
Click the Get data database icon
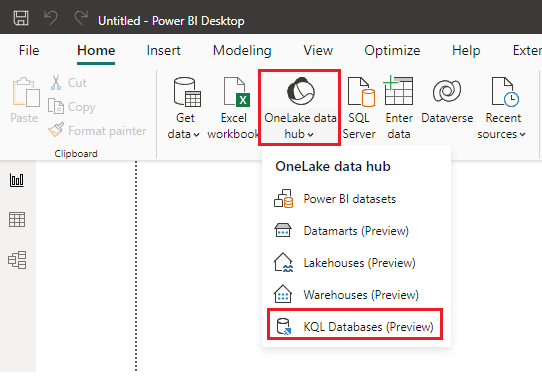[x=187, y=92]
